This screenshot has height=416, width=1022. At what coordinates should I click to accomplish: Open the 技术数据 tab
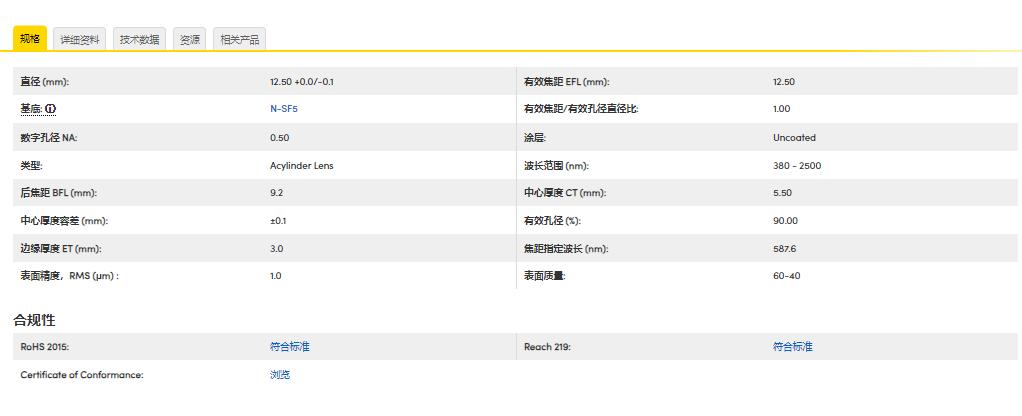pyautogui.click(x=139, y=39)
